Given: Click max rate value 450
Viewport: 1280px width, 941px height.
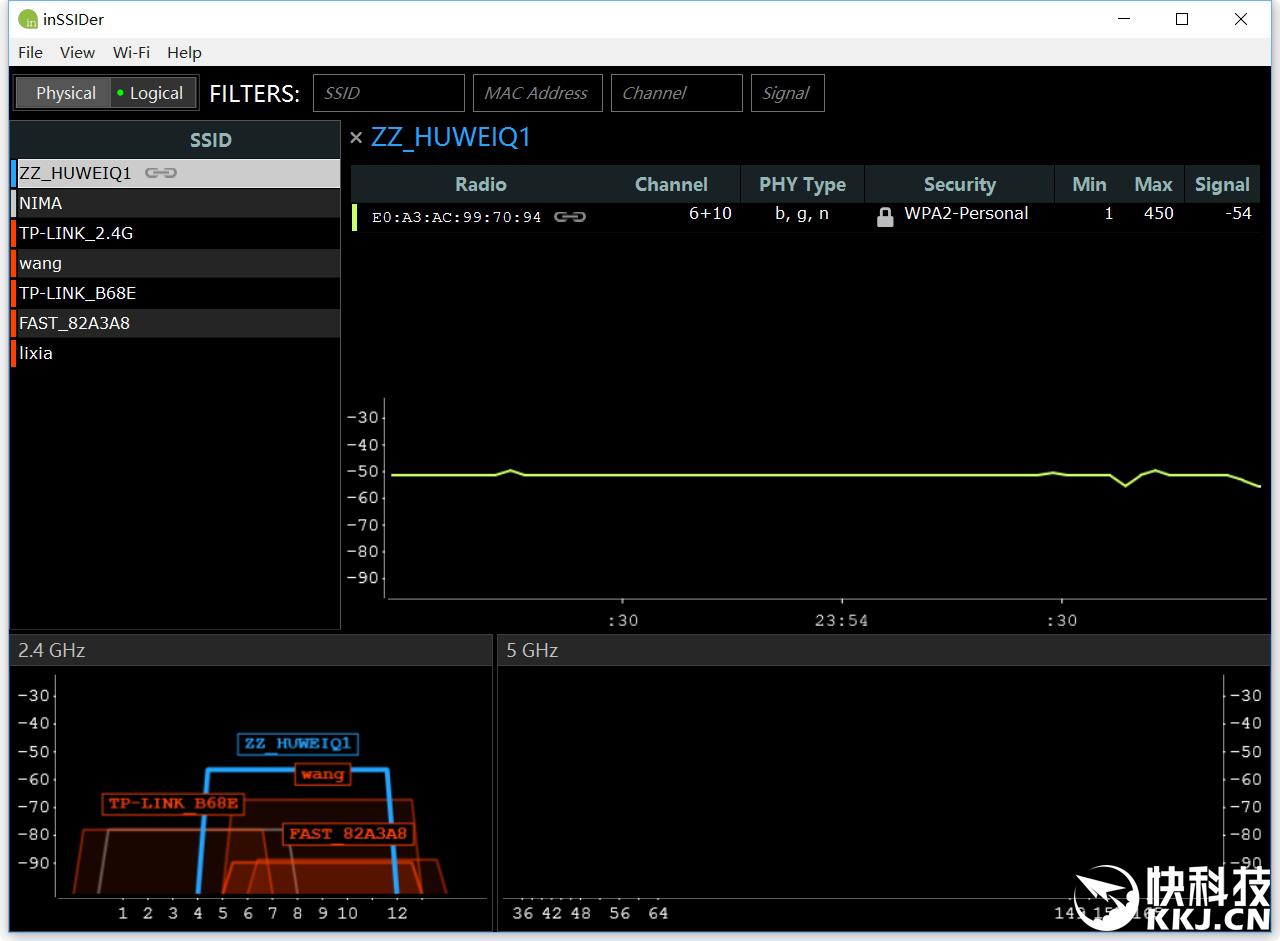Looking at the screenshot, I should [1159, 213].
